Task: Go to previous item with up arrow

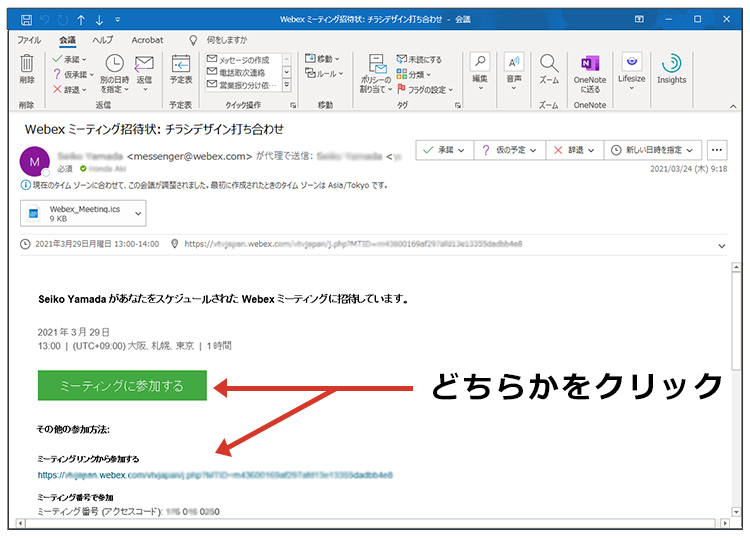Action: [x=81, y=20]
